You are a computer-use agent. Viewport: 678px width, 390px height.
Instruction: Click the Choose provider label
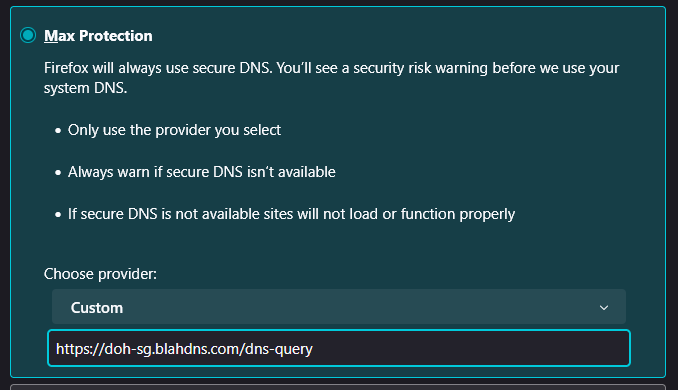(100, 274)
